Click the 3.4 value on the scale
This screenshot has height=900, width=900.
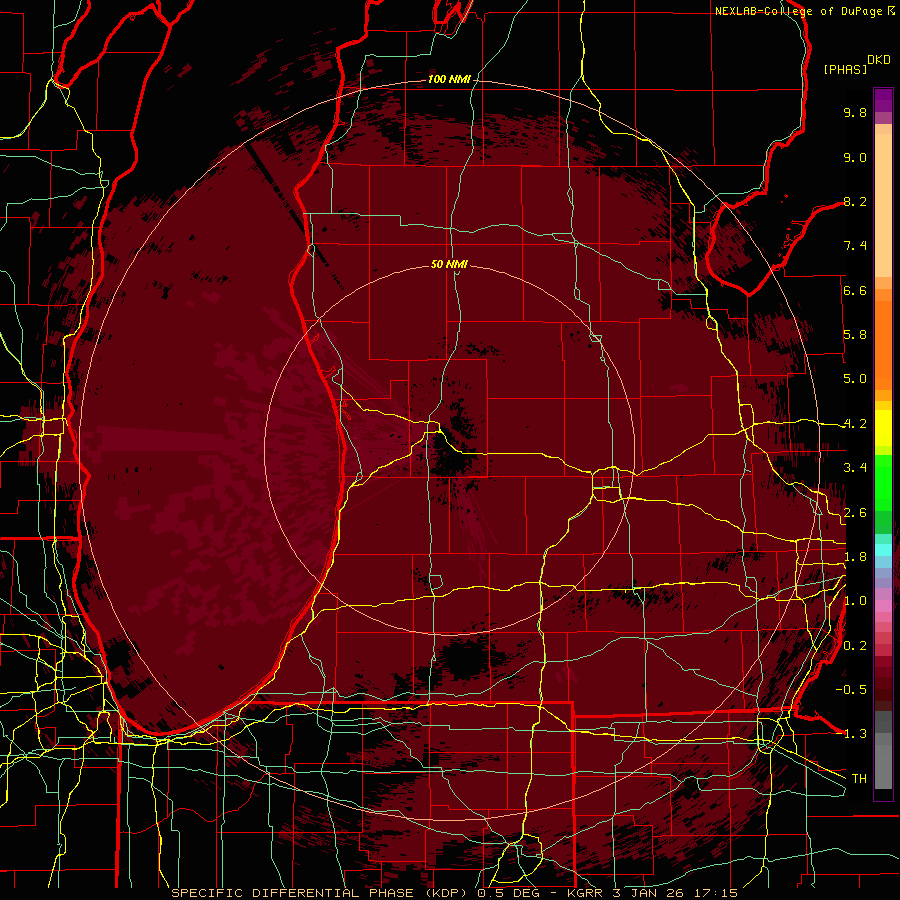tap(855, 468)
